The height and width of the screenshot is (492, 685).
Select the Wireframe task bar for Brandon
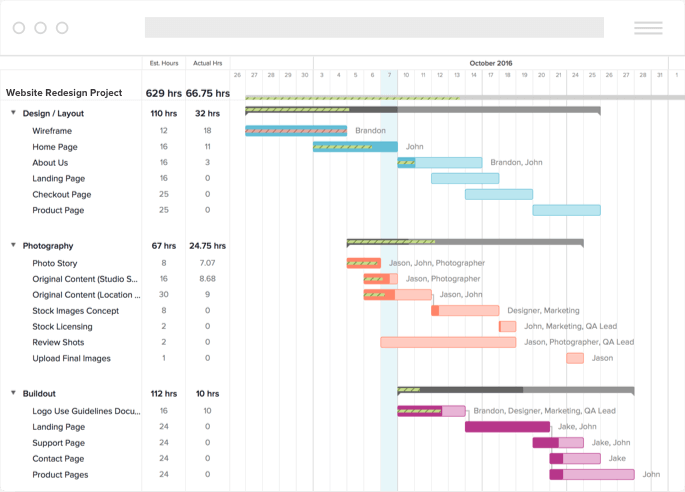point(296,131)
